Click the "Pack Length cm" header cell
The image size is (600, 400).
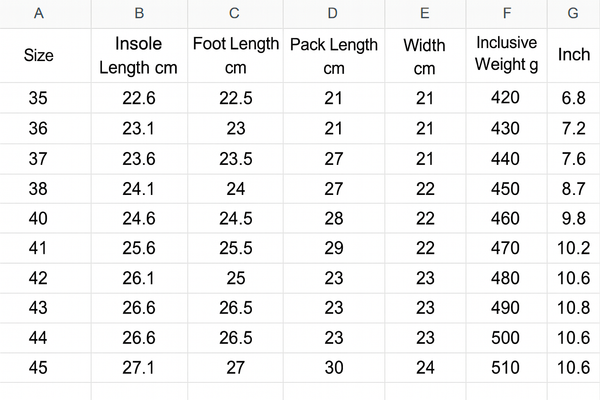(333, 56)
